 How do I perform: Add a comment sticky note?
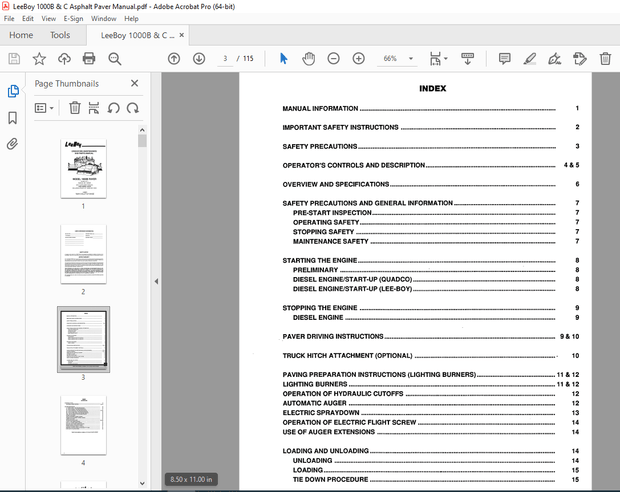tap(505, 59)
